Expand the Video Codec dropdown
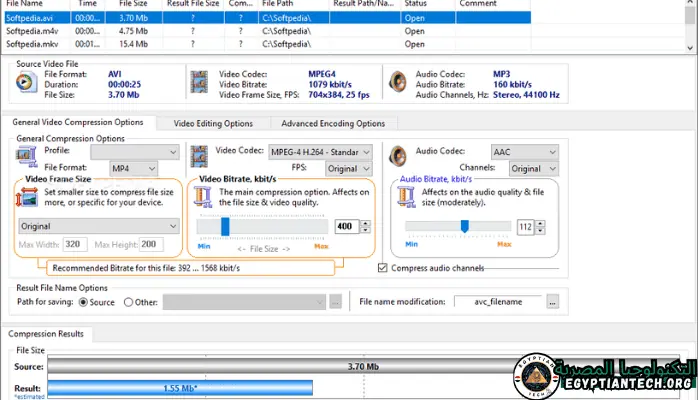698x400 pixels. coord(320,151)
